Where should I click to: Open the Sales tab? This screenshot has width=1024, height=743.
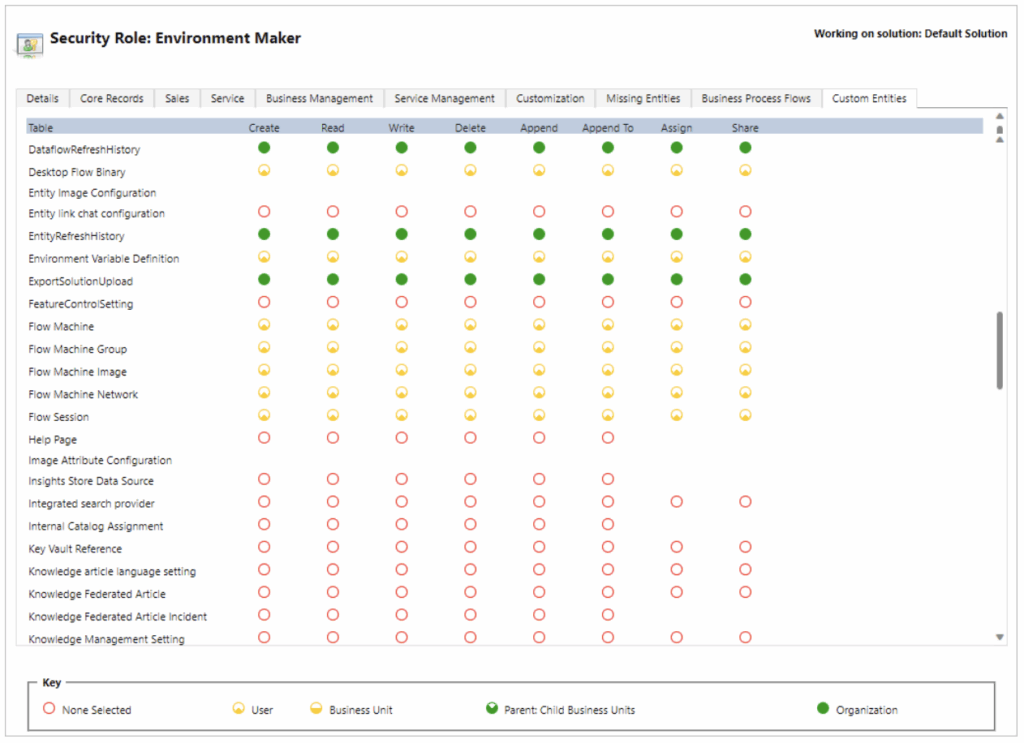[x=177, y=99]
